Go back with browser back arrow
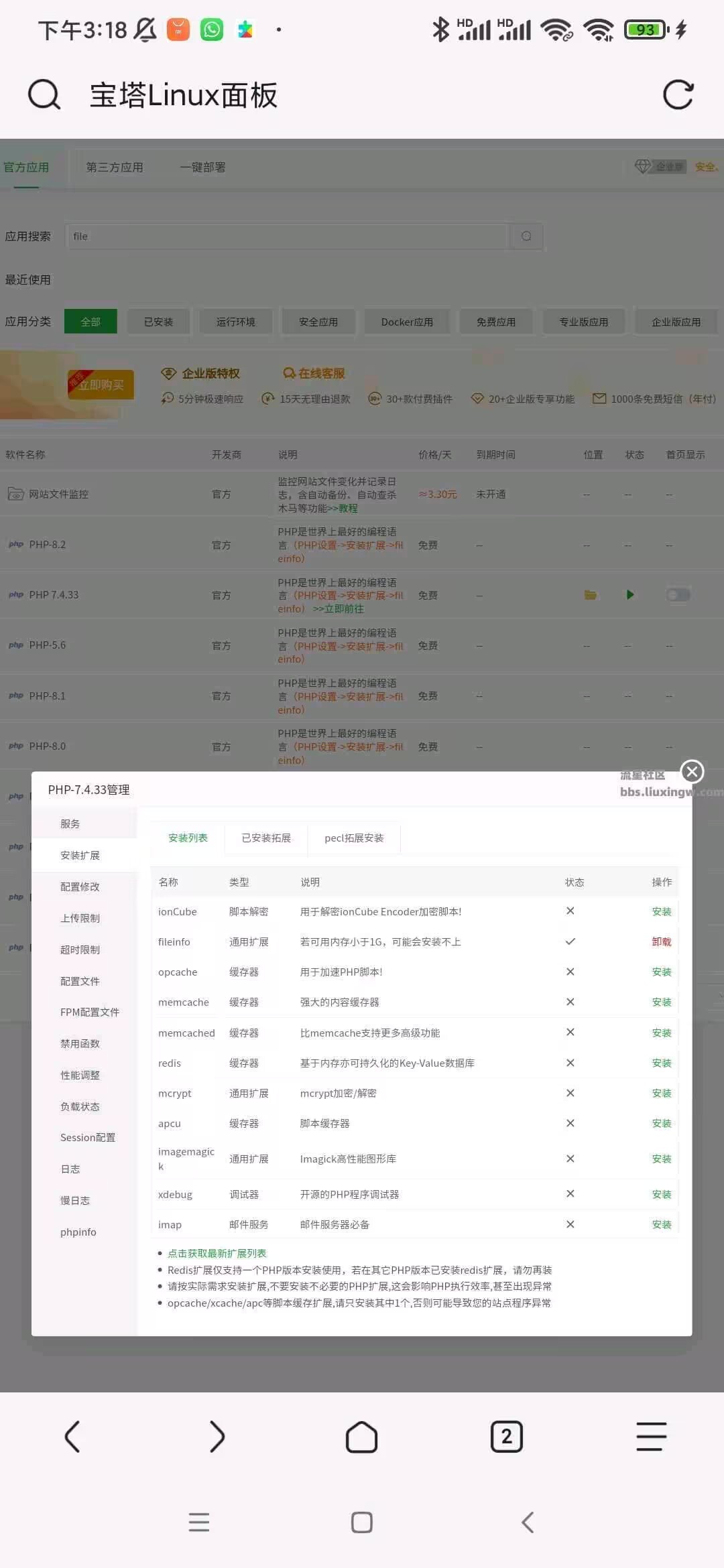This screenshot has height=1568, width=724. tap(72, 1437)
